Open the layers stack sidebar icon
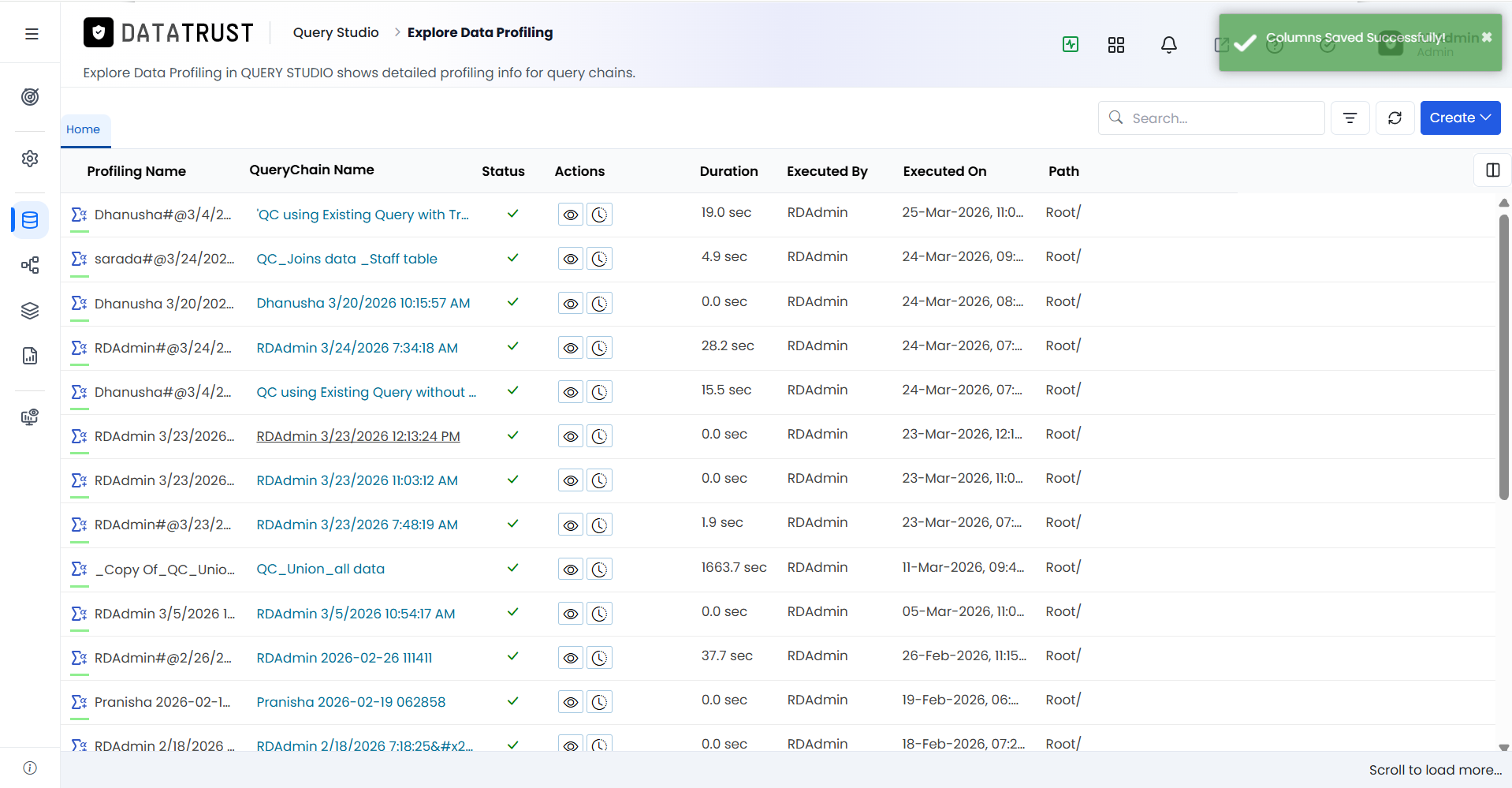The width and height of the screenshot is (1512, 788). click(30, 311)
